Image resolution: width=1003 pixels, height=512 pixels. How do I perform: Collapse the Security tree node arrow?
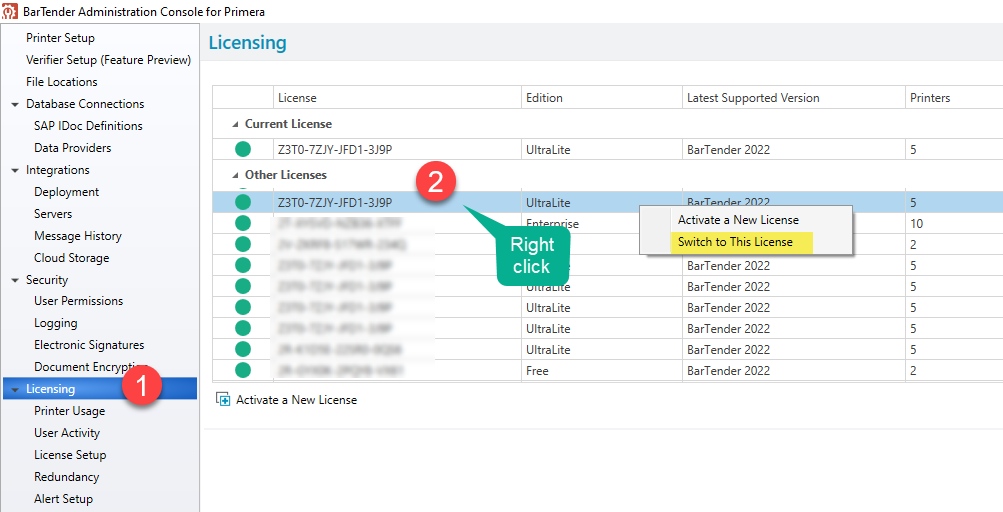[15, 280]
